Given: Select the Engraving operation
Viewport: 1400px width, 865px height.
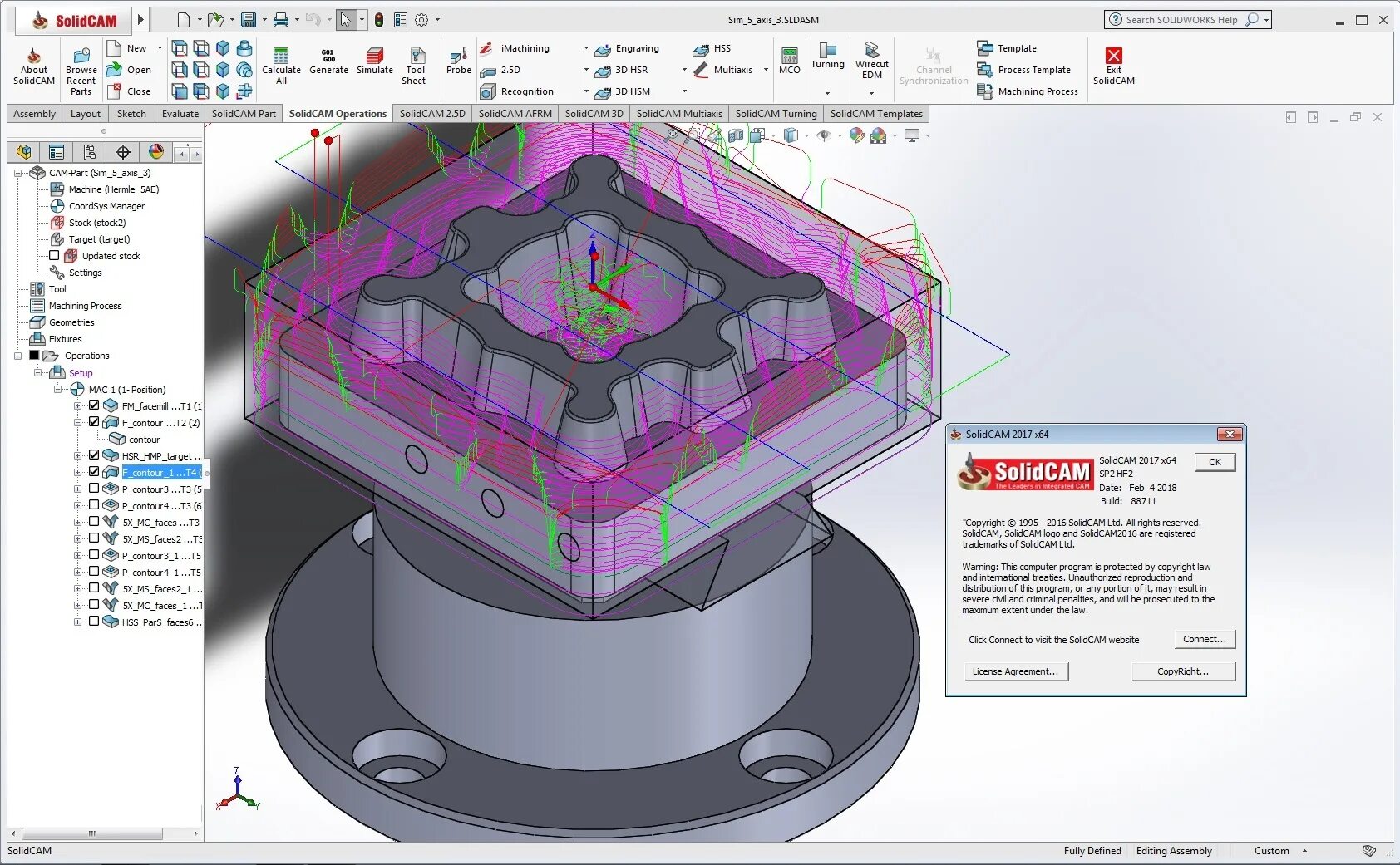Looking at the screenshot, I should [628, 49].
